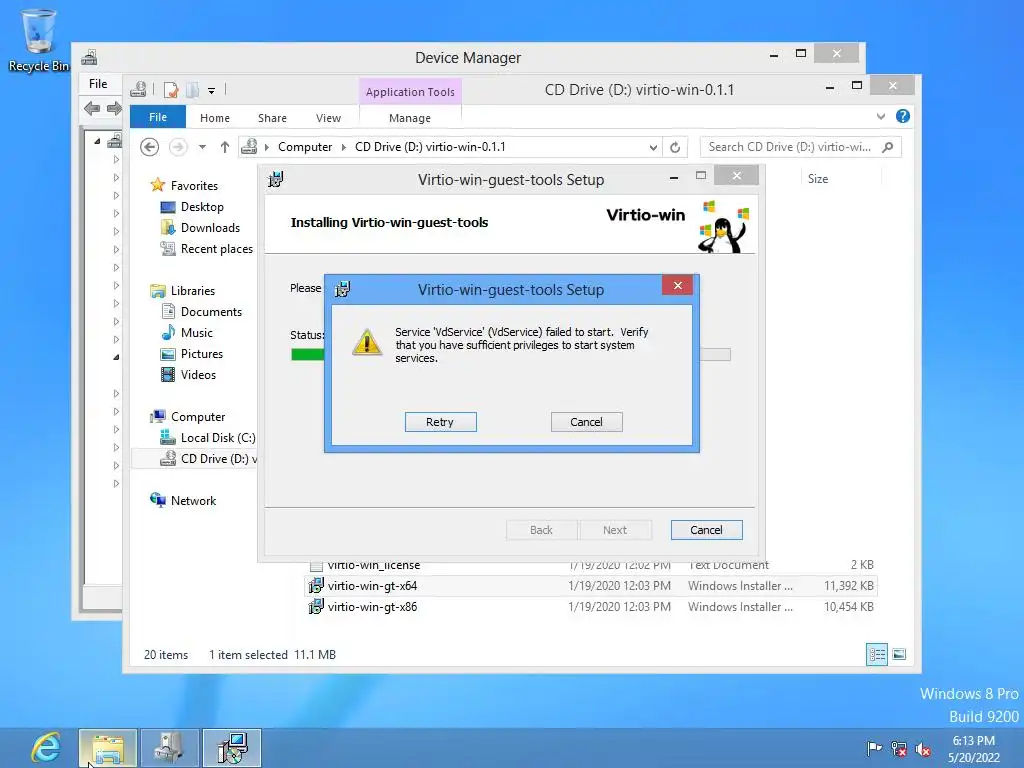Open the Action Center flag tray icon
1024x768 pixels.
(x=874, y=748)
